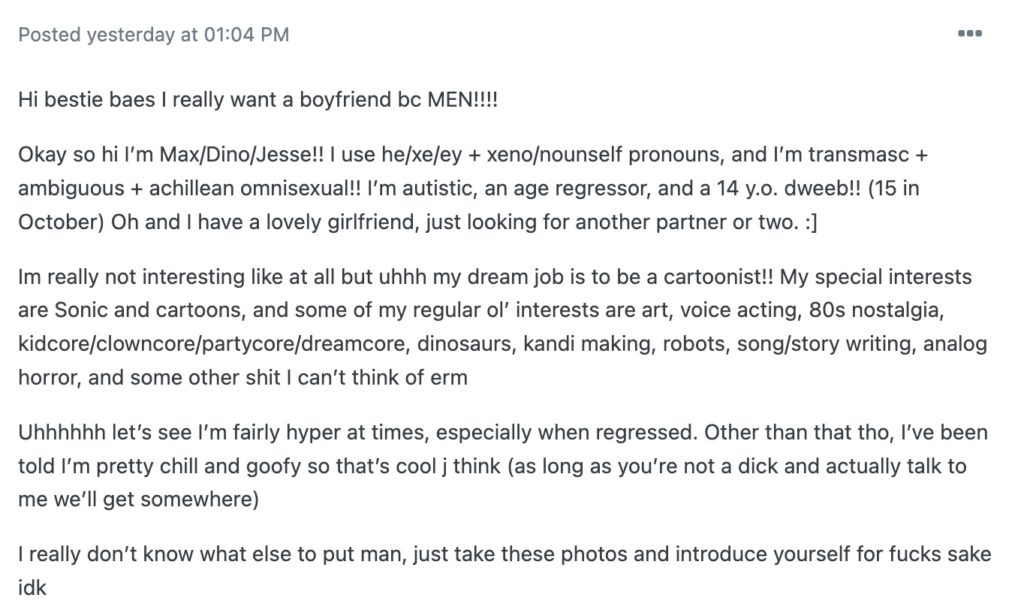Open the post options ellipsis menu

click(x=969, y=34)
